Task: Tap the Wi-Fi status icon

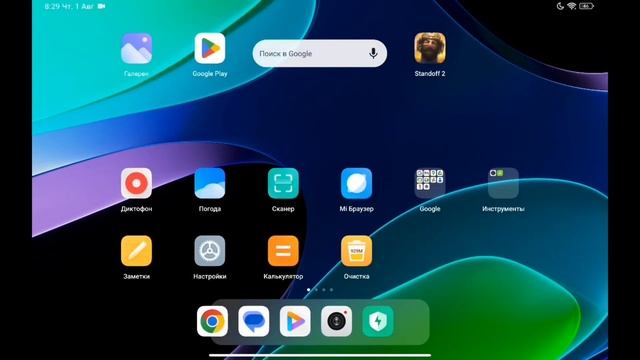Action: pyautogui.click(x=572, y=6)
